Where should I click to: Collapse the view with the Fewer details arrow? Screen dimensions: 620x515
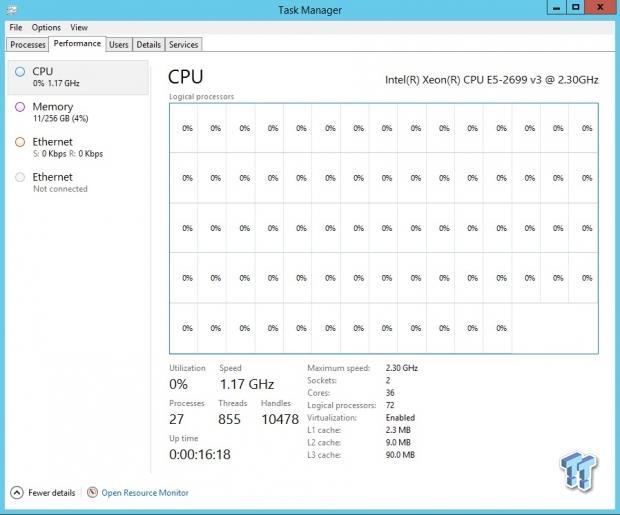tap(17, 492)
